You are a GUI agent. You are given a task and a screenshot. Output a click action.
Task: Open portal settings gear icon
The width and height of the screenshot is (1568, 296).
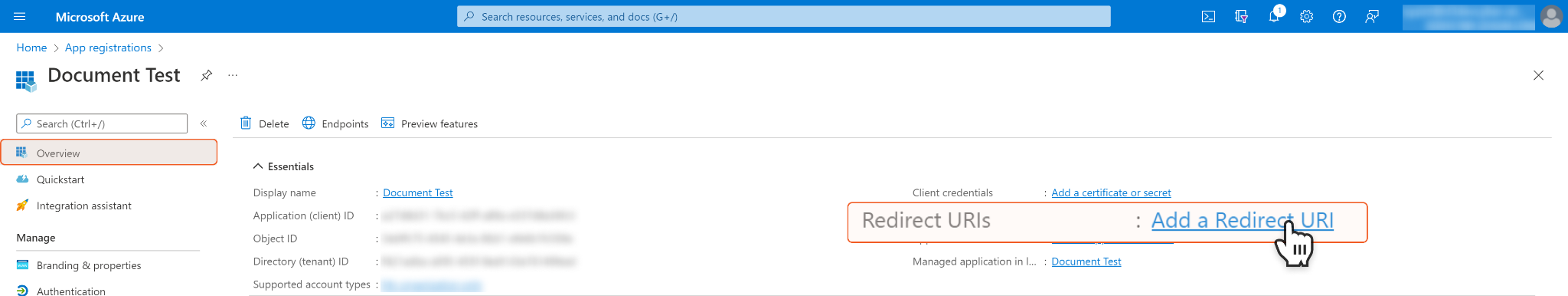click(1306, 16)
